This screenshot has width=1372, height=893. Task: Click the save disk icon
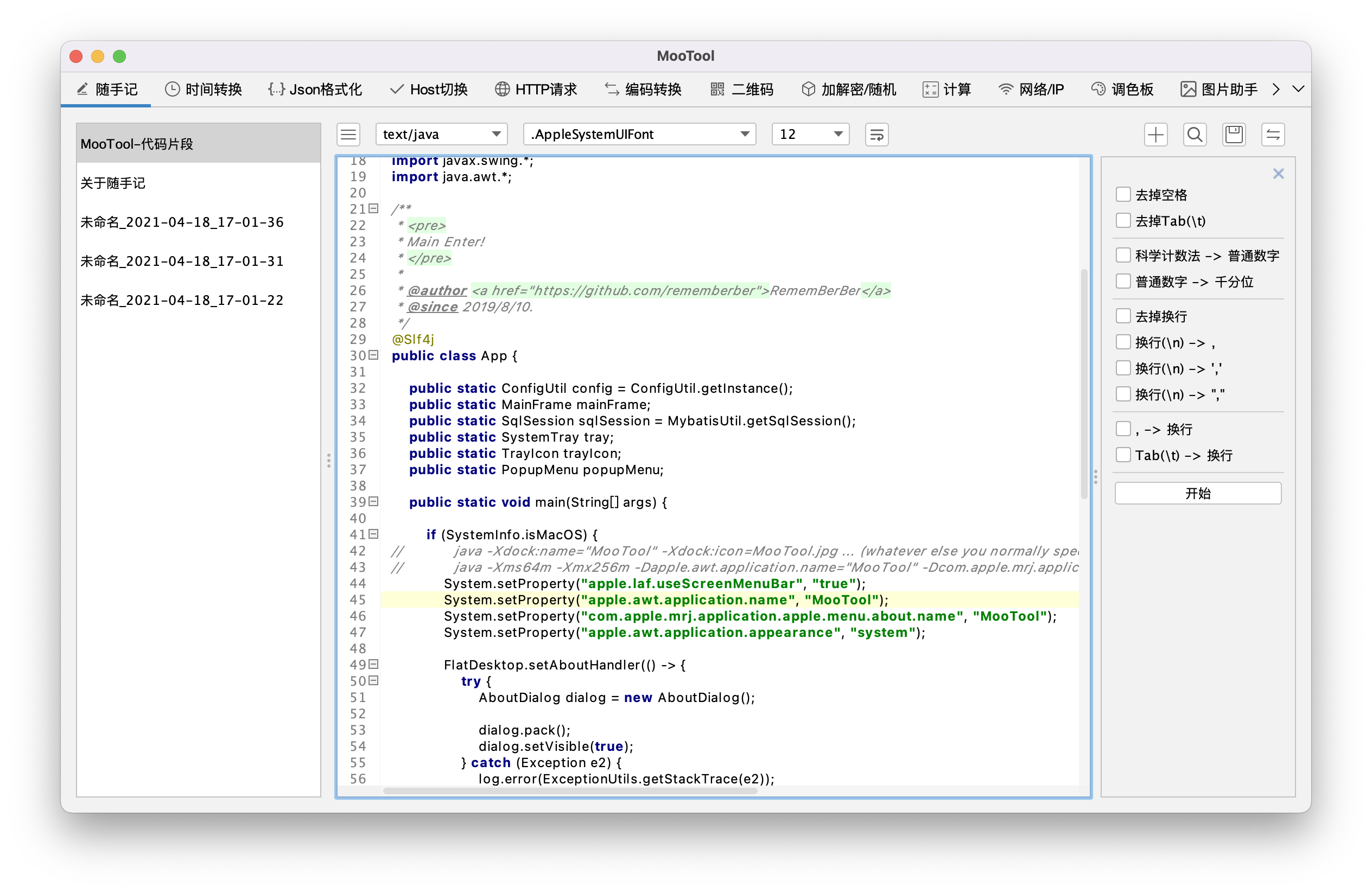[x=1234, y=134]
